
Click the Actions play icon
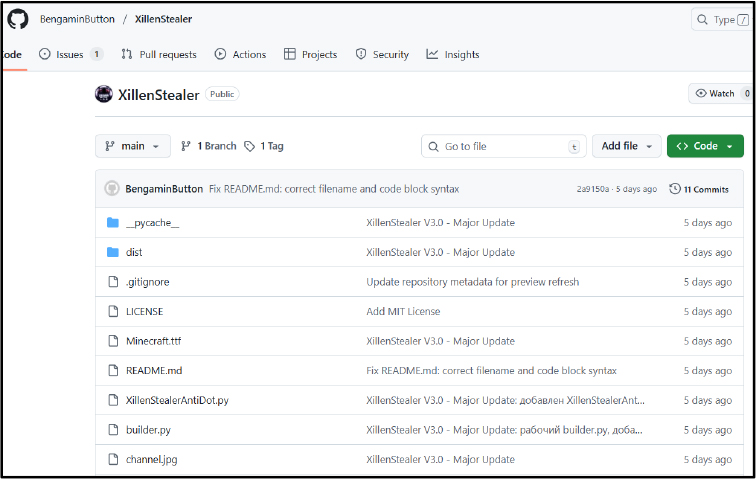(220, 54)
